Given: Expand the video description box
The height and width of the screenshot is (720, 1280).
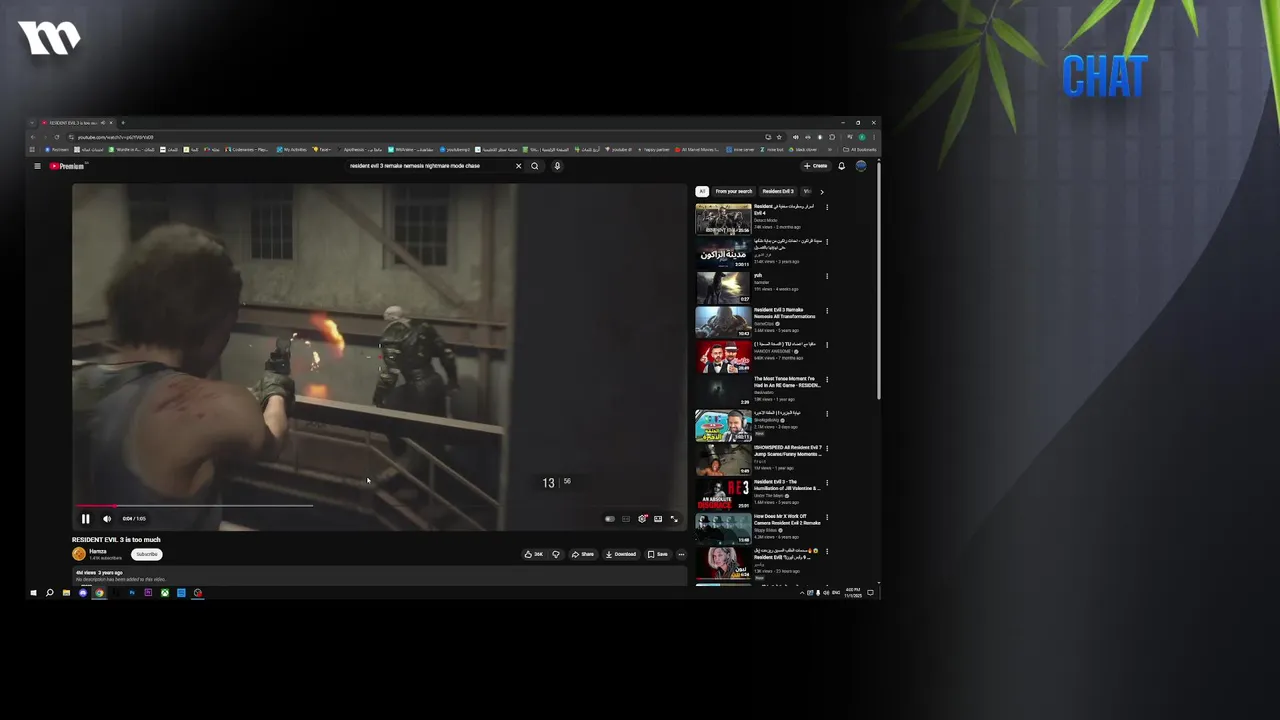Looking at the screenshot, I should click(x=380, y=576).
